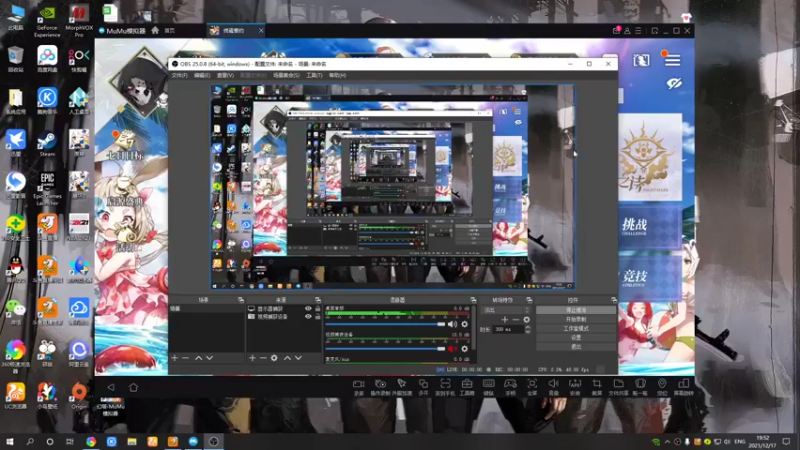Open OBS 查看(V) menu

tap(226, 76)
